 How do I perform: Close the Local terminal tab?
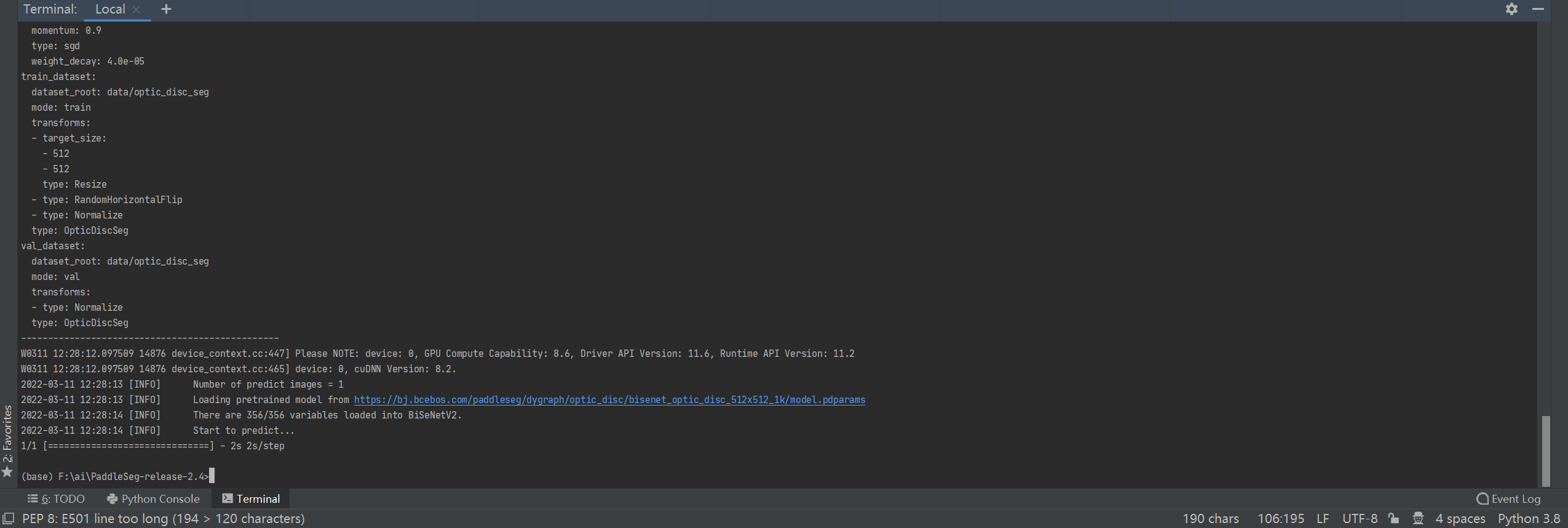137,9
